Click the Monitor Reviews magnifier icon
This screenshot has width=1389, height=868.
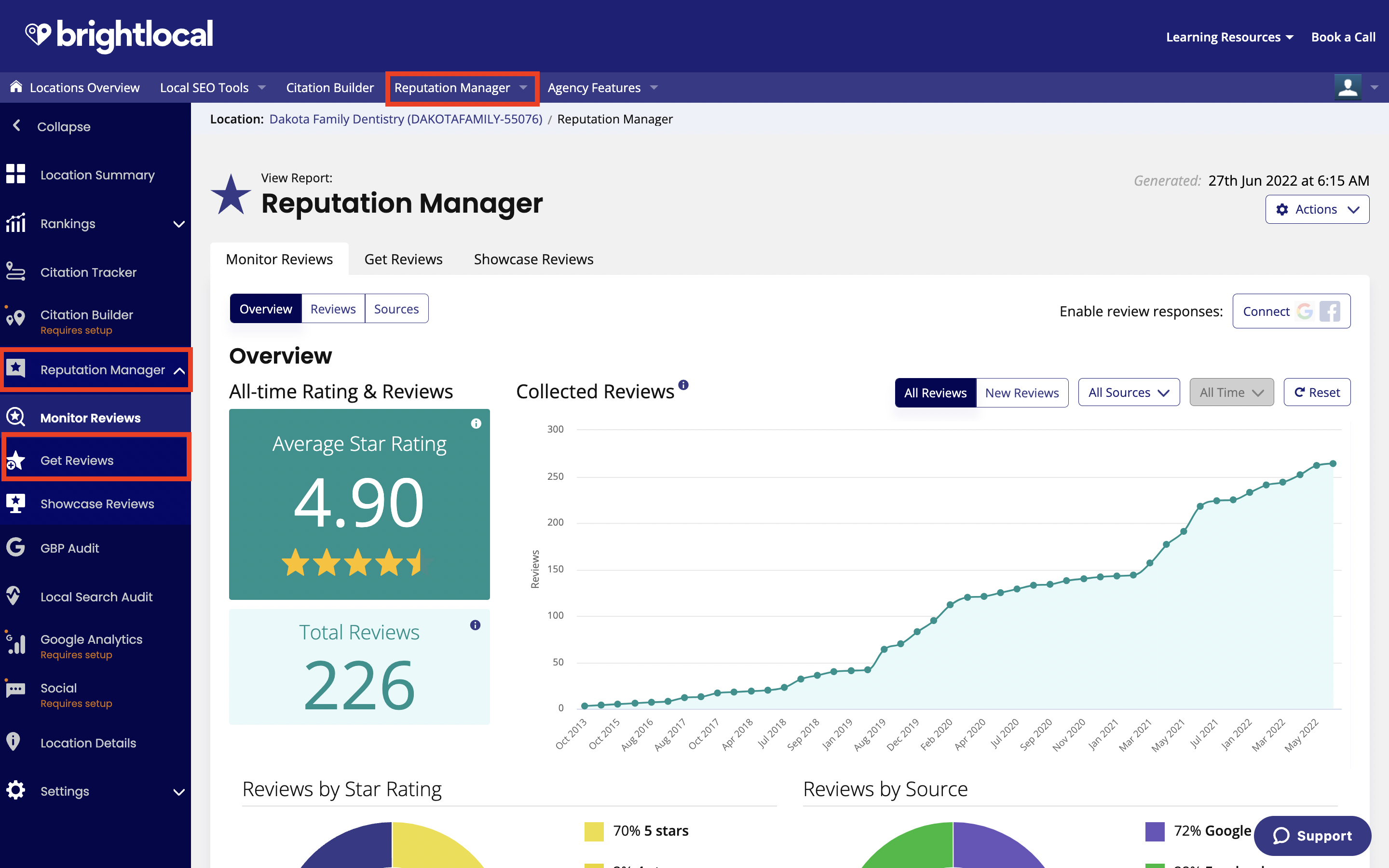pos(15,417)
